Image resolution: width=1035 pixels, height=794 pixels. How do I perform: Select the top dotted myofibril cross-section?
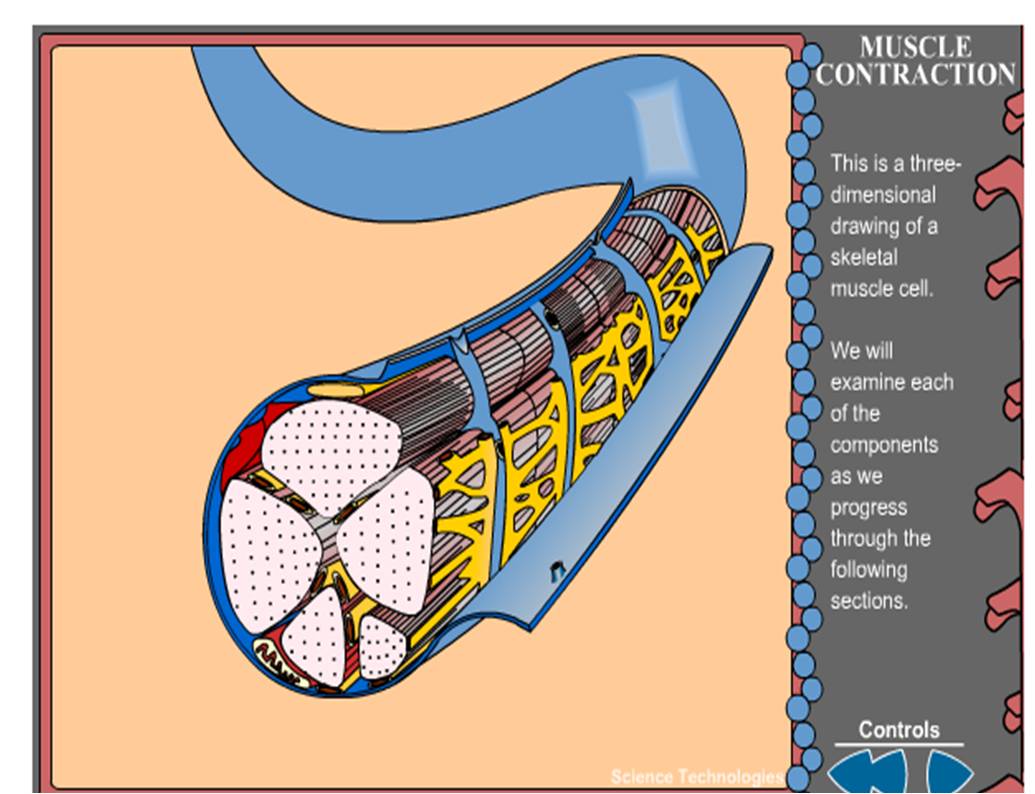[x=331, y=448]
